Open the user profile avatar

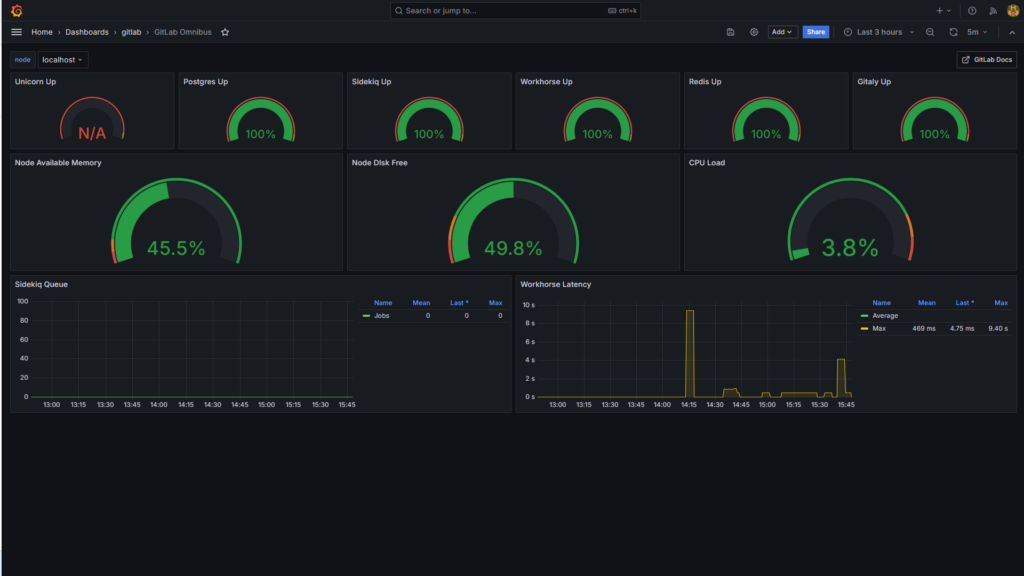point(1013,10)
